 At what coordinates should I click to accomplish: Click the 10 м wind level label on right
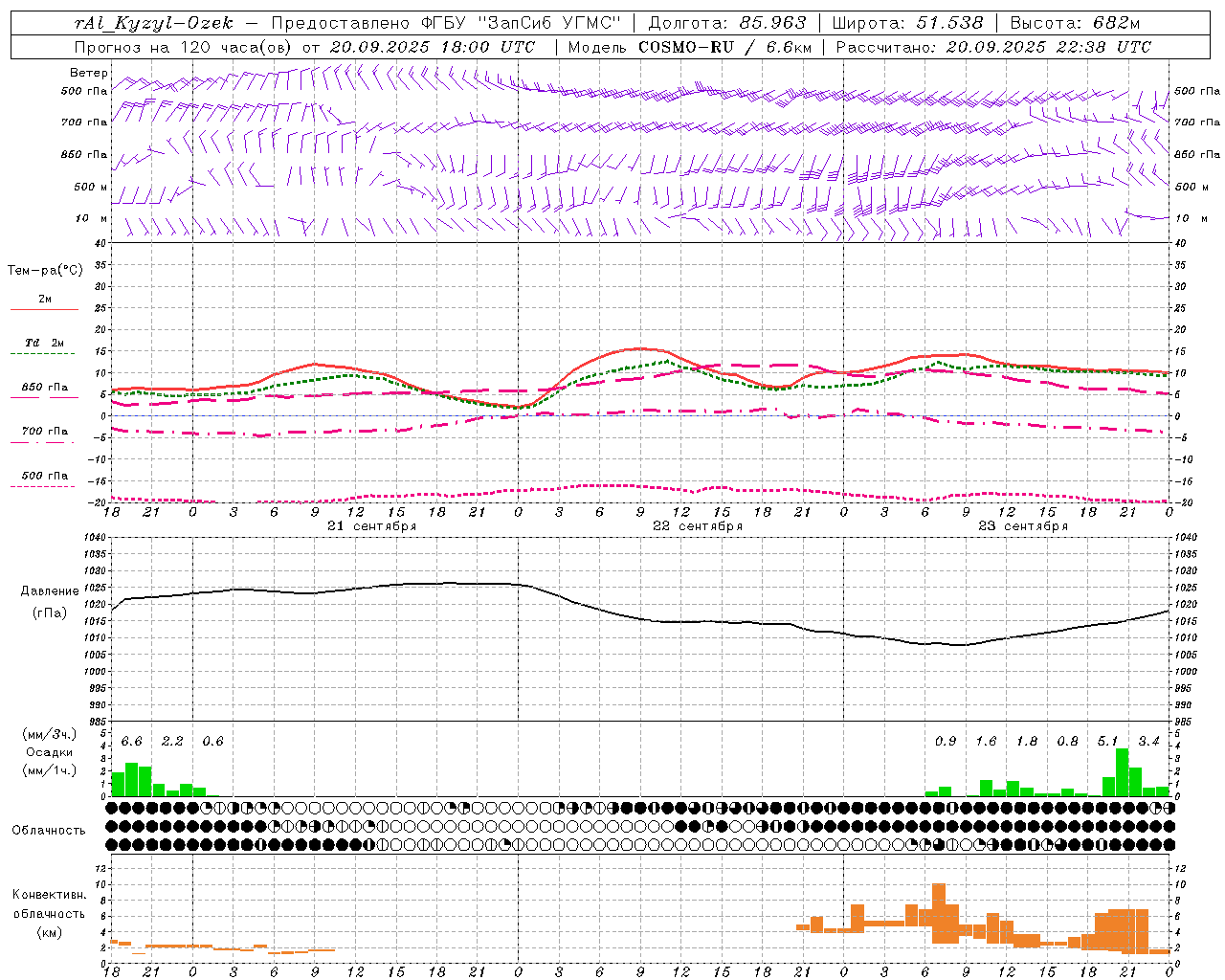tap(1192, 218)
